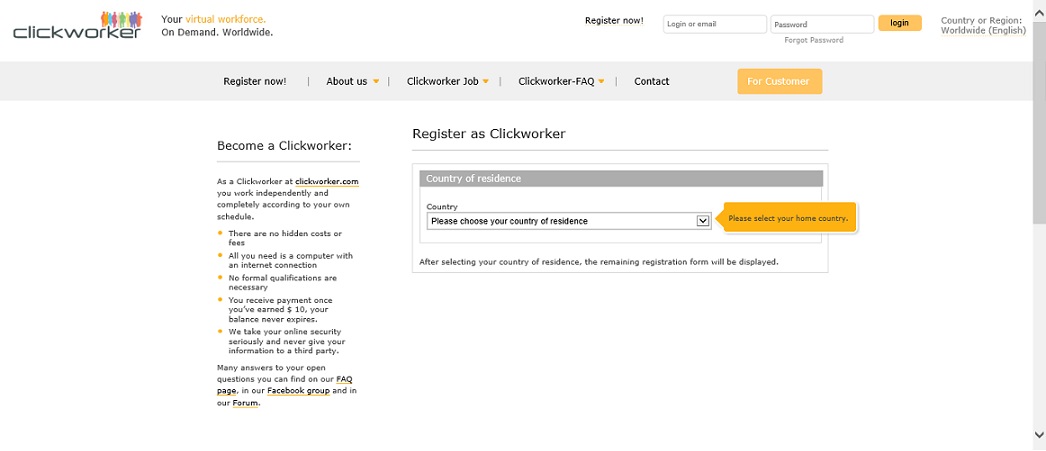
Task: Expand the About us menu arrow
Action: coord(376,81)
